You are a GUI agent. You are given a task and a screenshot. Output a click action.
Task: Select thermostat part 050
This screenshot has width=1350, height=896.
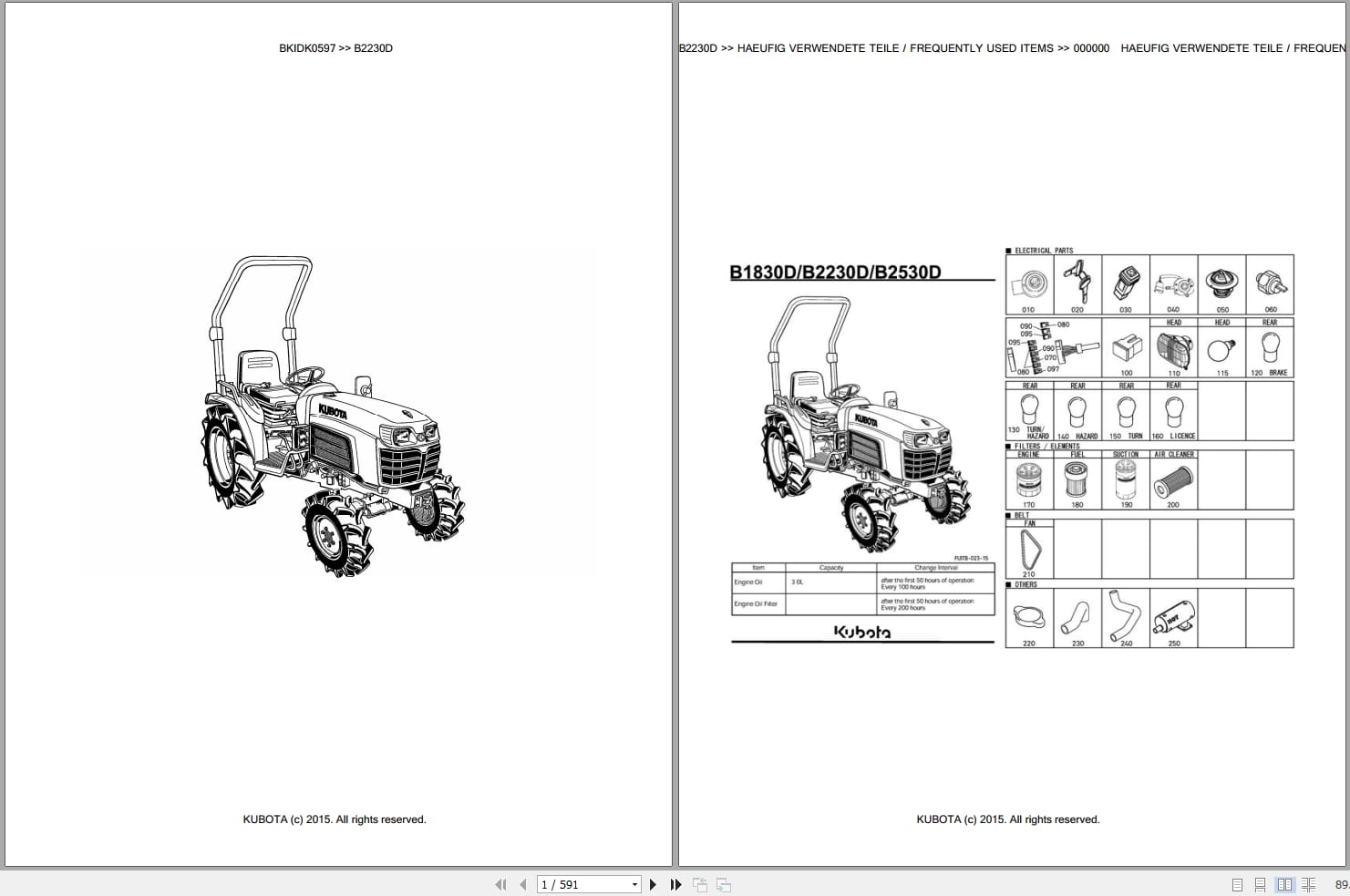[1222, 285]
